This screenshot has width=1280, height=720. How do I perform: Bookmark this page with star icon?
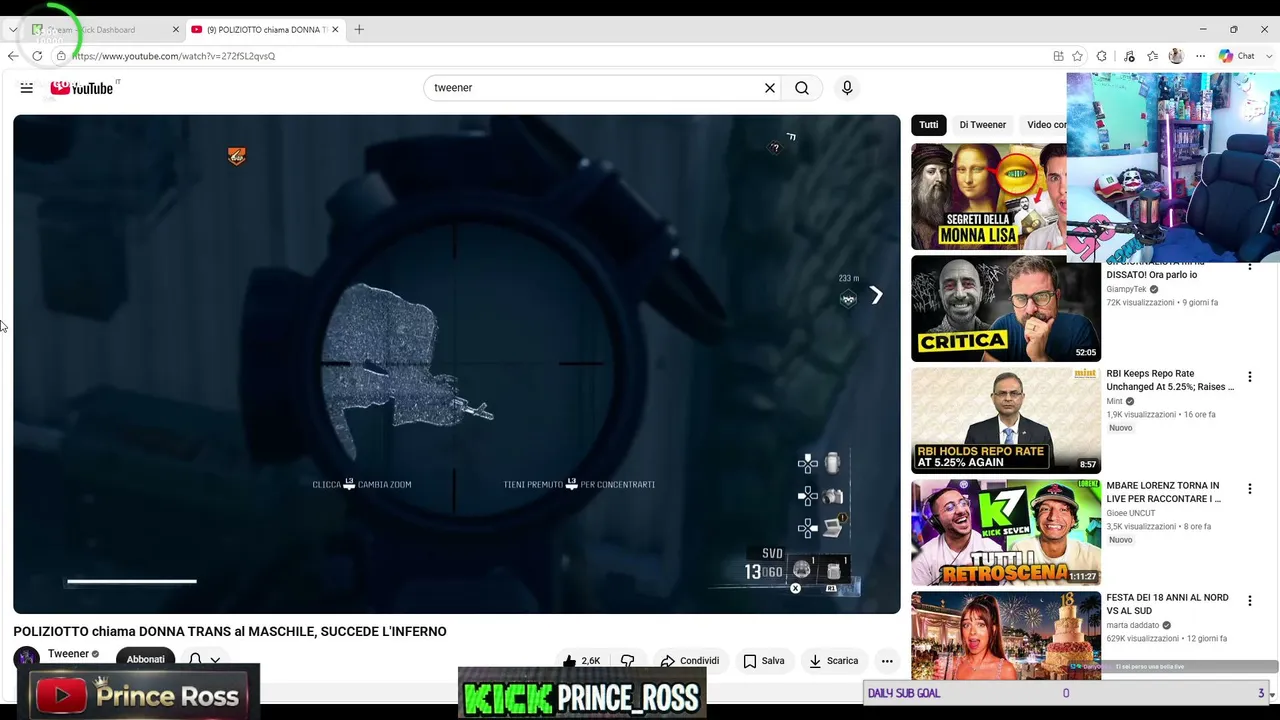pos(1077,56)
